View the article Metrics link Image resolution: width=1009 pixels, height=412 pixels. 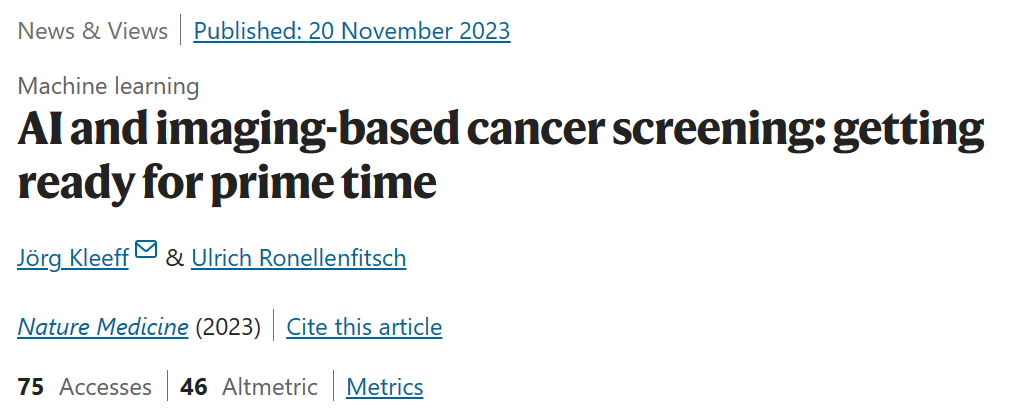pos(385,387)
